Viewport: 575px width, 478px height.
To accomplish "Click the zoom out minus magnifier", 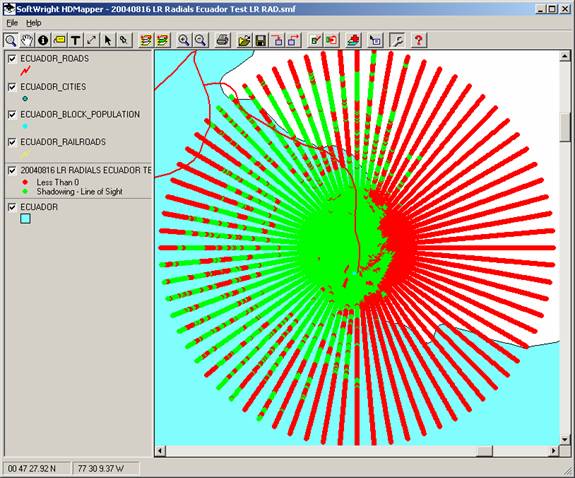I will tap(200, 40).
